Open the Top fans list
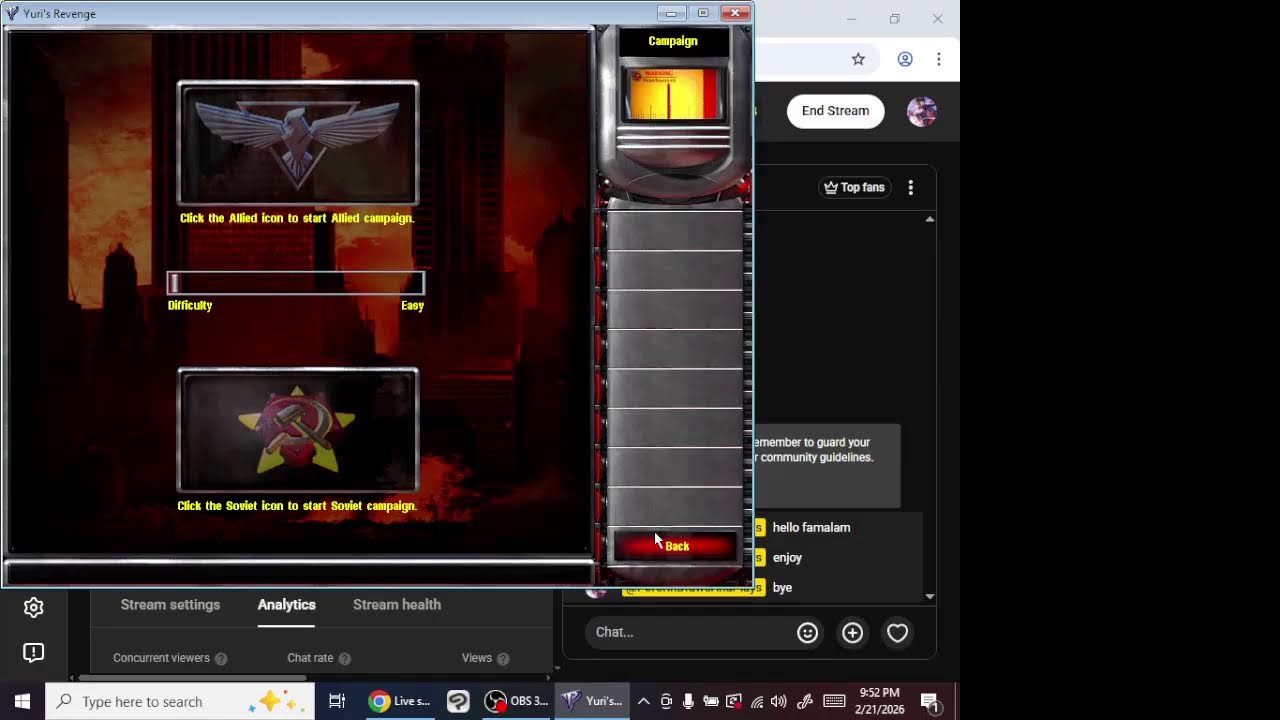The height and width of the screenshot is (720, 1280). tap(854, 187)
